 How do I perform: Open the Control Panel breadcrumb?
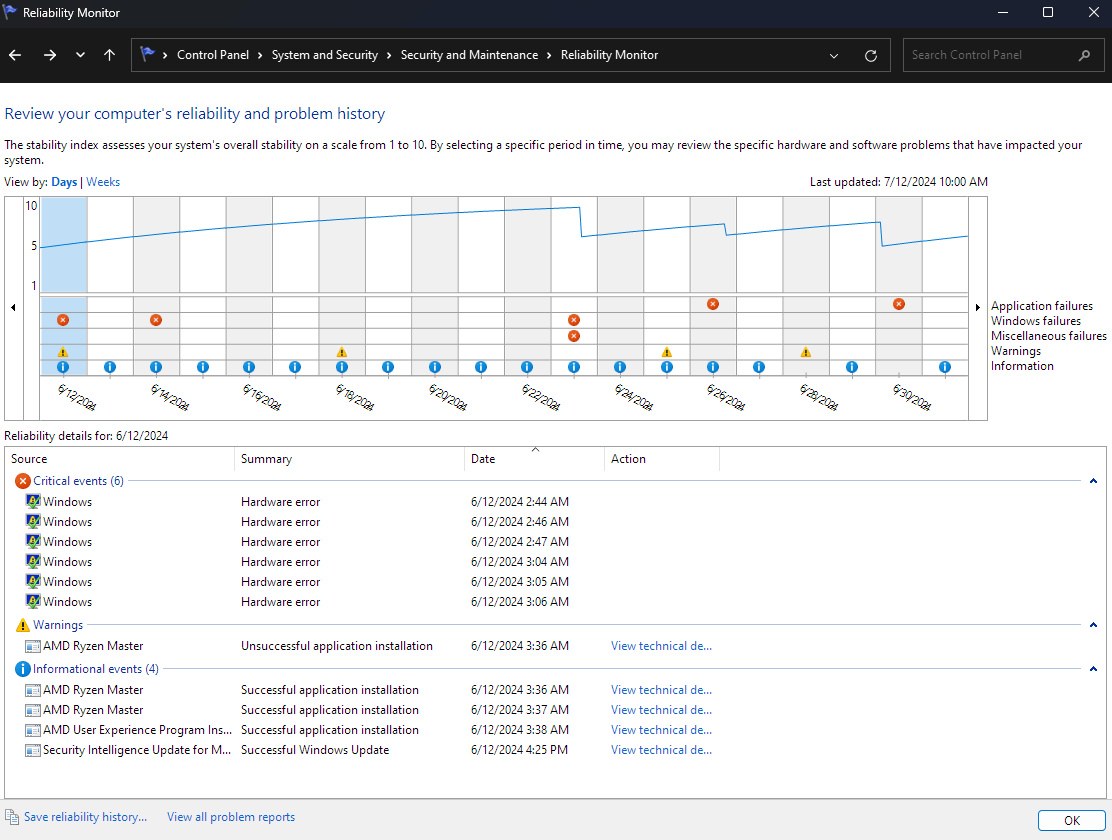pos(213,55)
